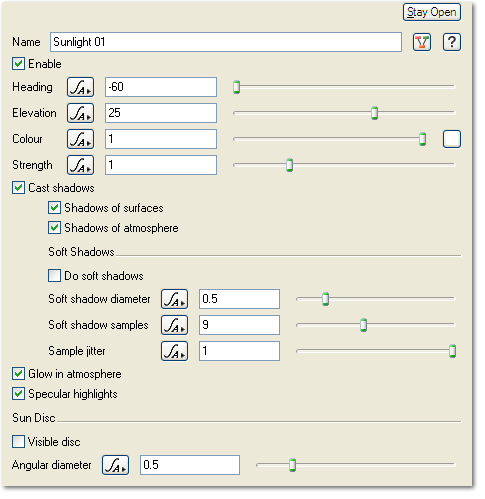Open the Elevation animation button

[80, 113]
